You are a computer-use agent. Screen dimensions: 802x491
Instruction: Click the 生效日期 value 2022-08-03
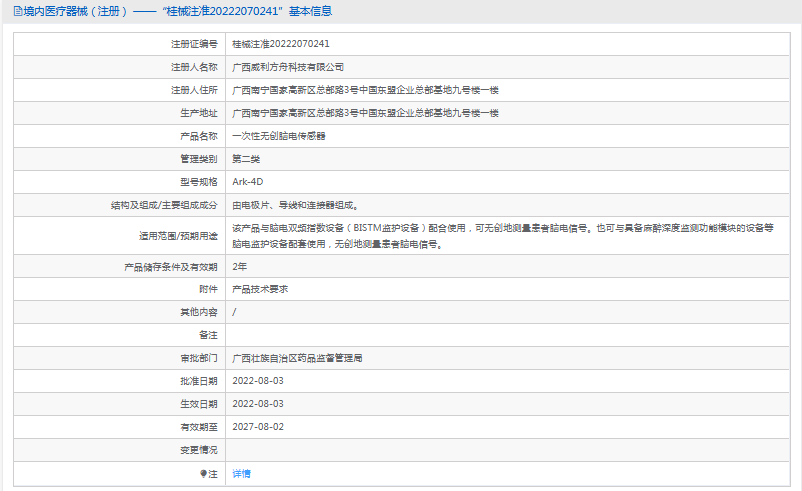(x=258, y=404)
